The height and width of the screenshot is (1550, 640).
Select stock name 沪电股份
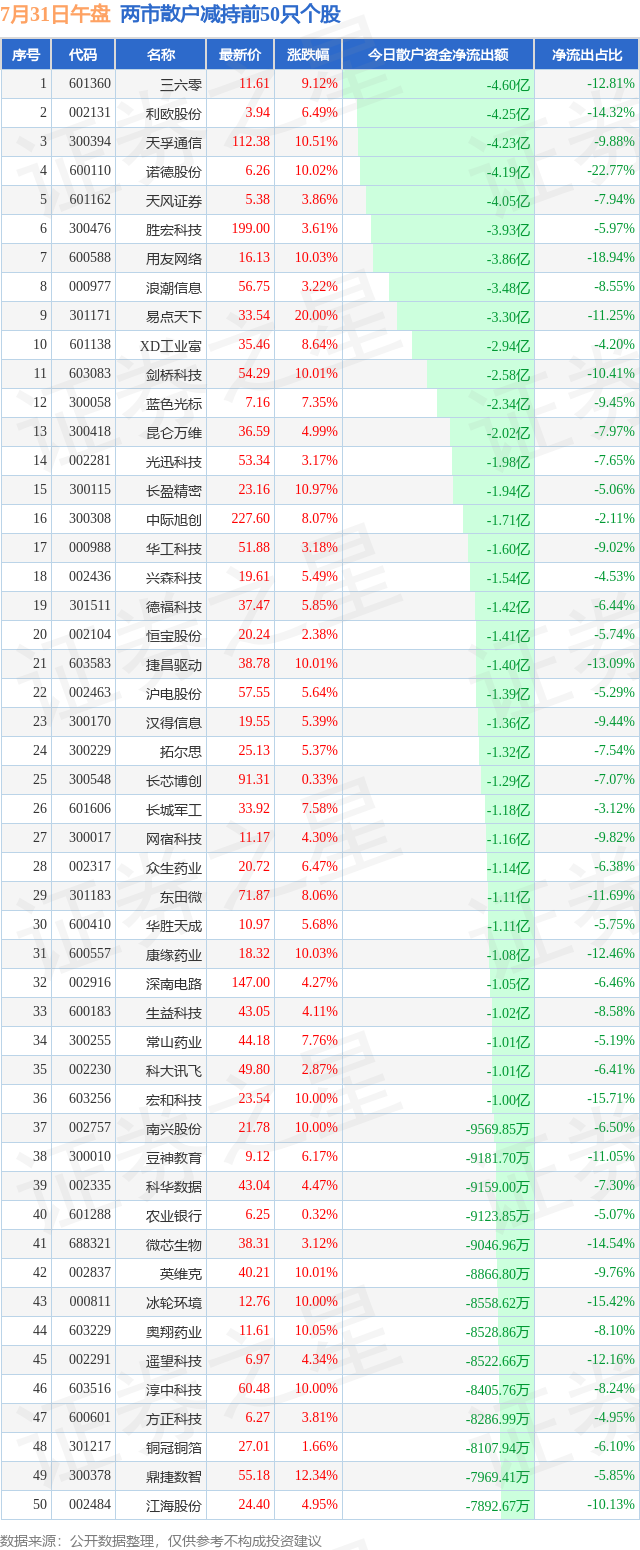click(x=174, y=693)
